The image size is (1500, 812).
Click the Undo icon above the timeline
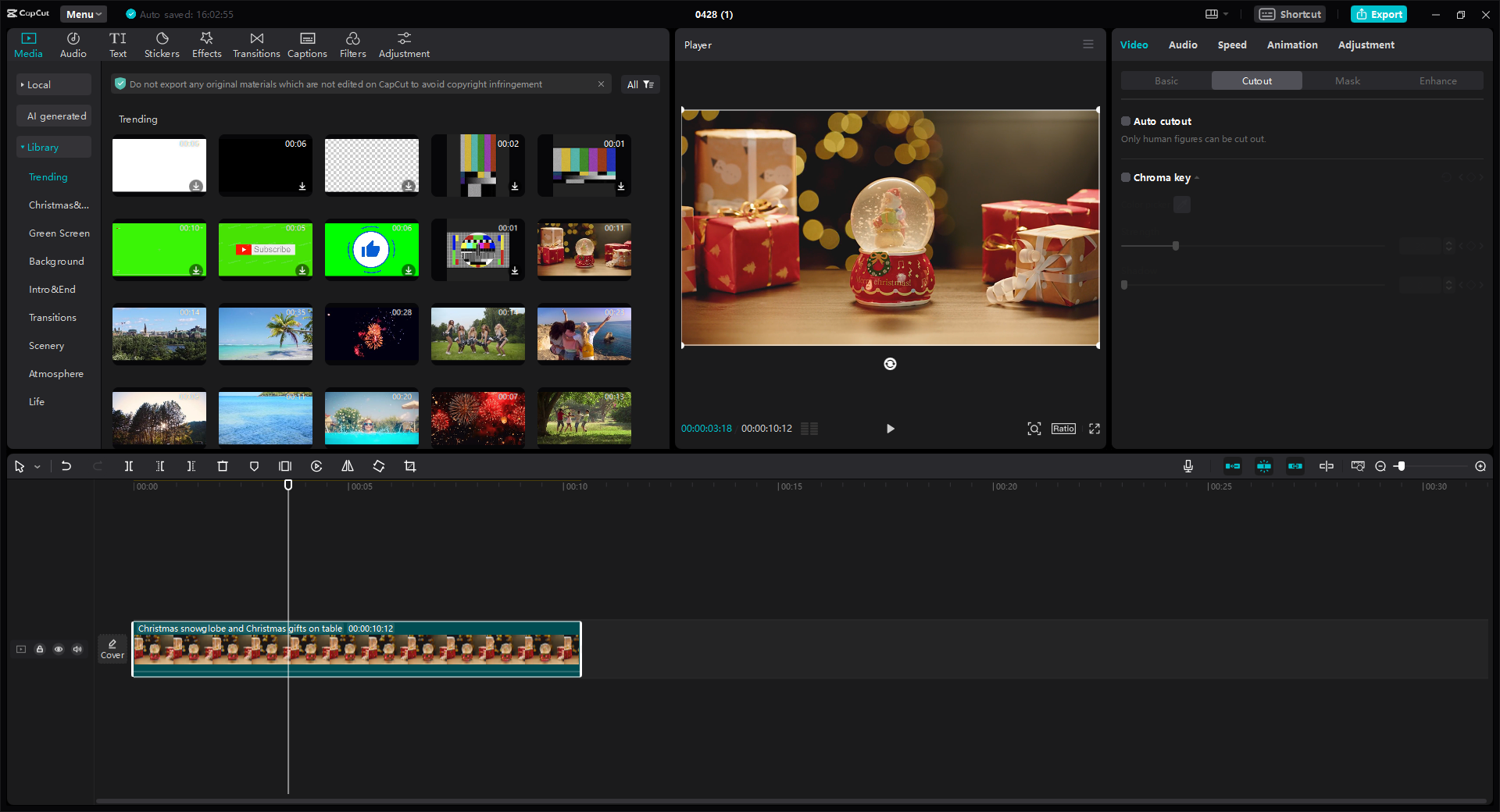click(x=66, y=466)
